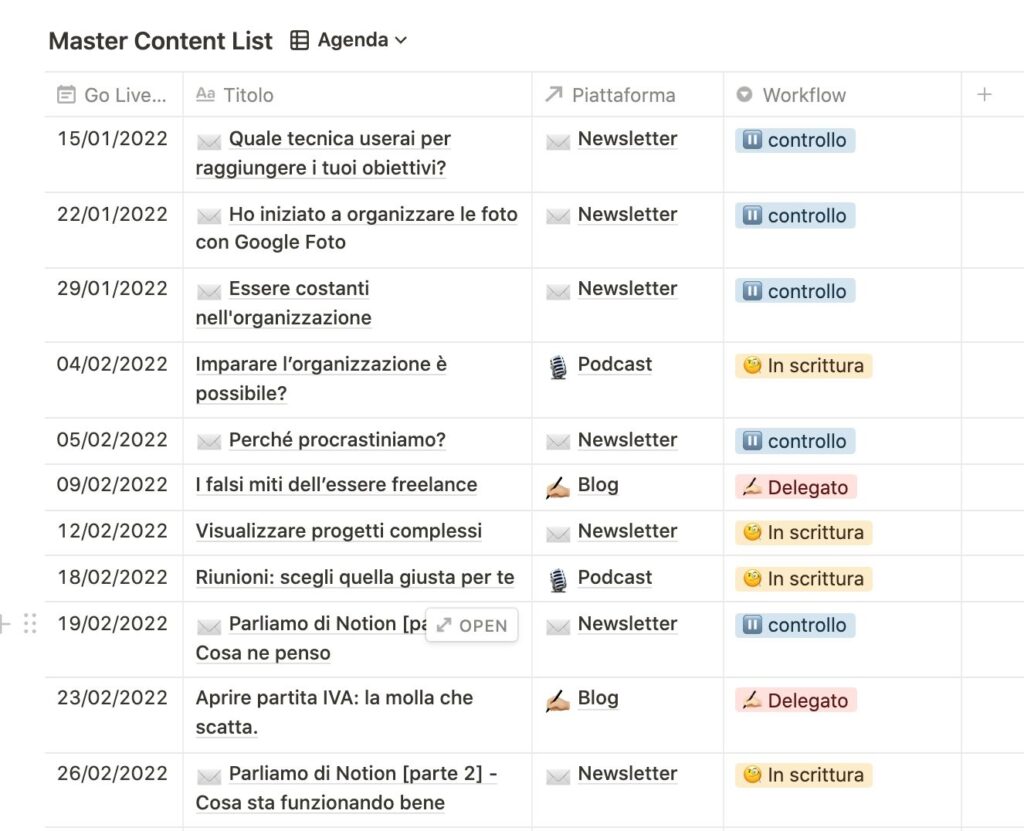
Task: Click the Go Live column header
Action: [124, 95]
